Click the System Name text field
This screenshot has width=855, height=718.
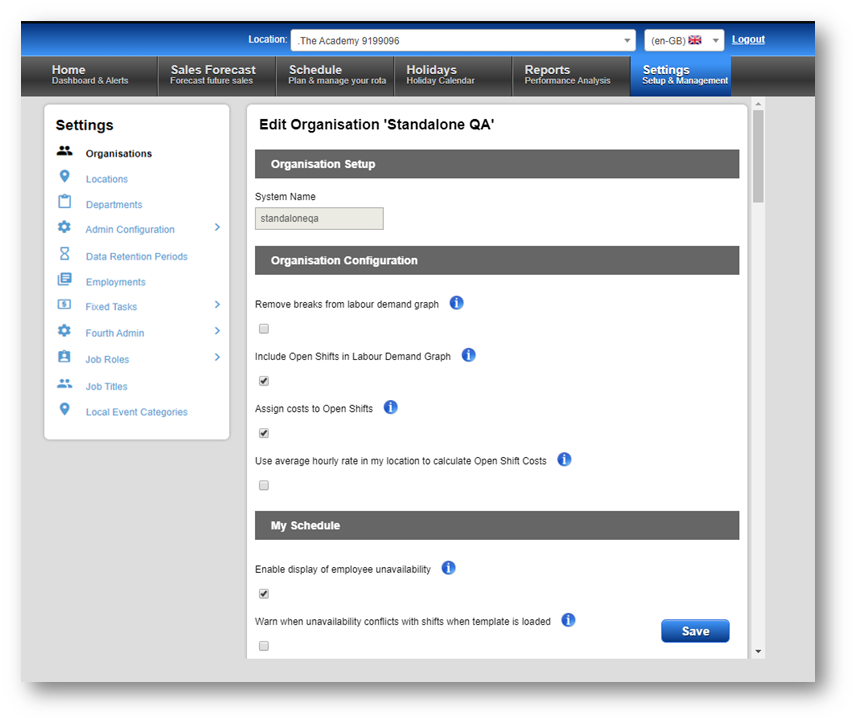319,218
